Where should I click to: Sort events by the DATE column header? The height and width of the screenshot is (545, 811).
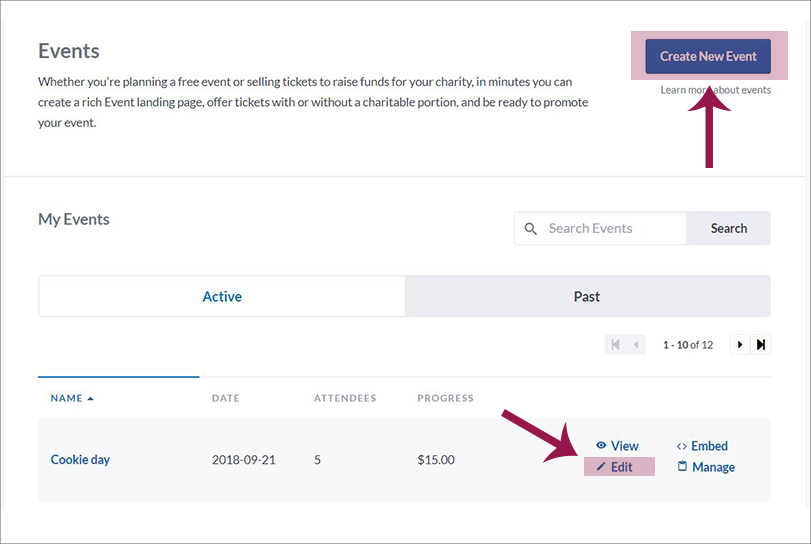226,398
